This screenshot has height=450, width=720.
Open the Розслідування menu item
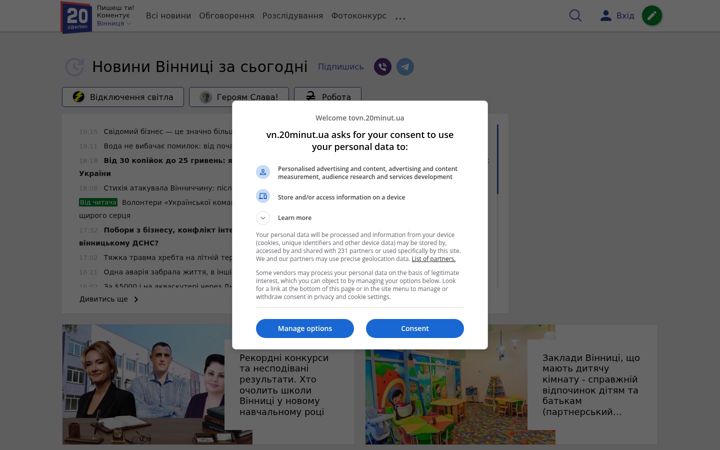click(x=292, y=16)
